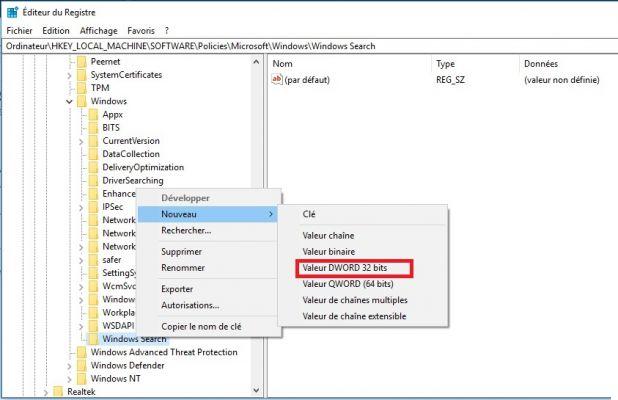Expand the Windows NT node
Screen dimensions: 618x400
69,379
